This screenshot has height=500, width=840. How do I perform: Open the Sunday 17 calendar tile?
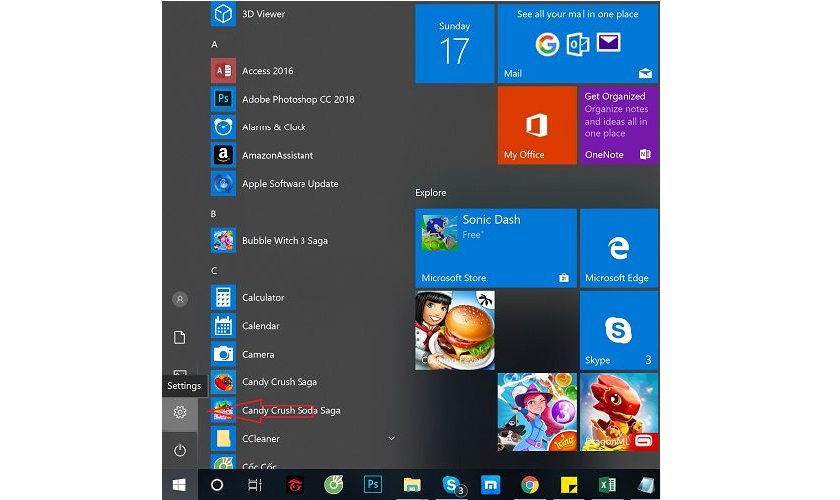pyautogui.click(x=454, y=43)
